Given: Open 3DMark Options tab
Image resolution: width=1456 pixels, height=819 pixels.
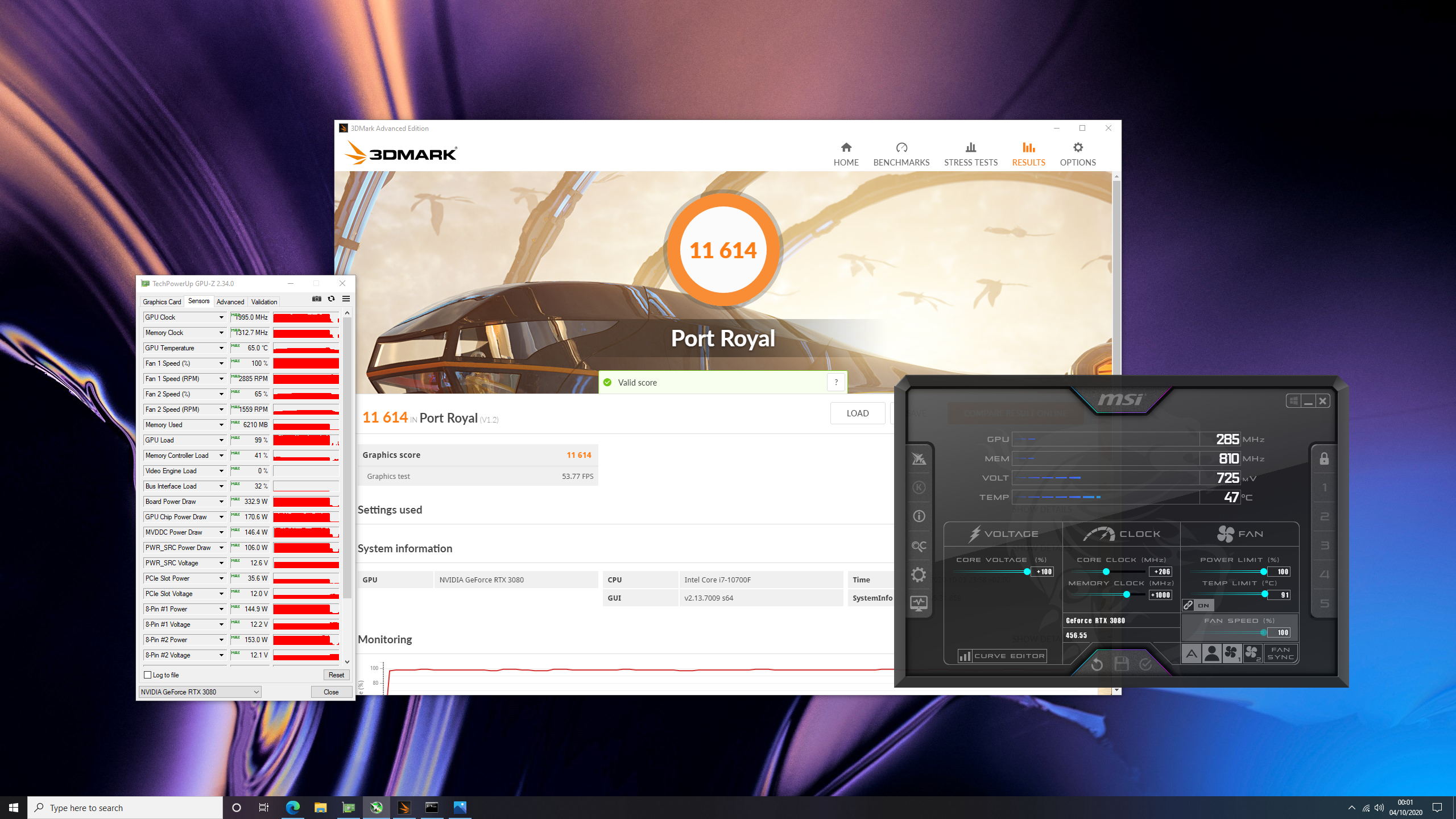Looking at the screenshot, I should [x=1078, y=154].
